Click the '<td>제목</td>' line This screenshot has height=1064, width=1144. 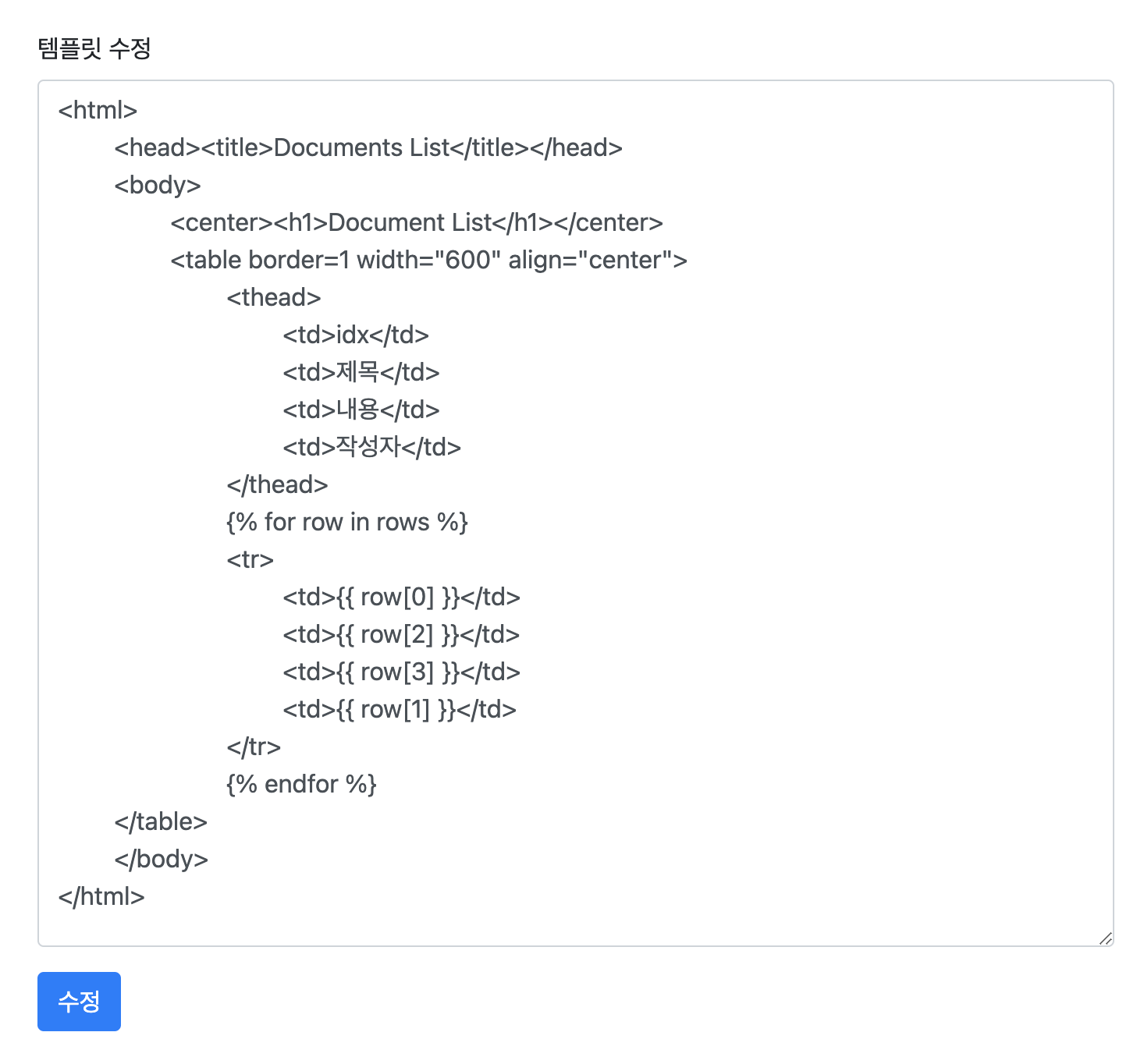(x=361, y=372)
